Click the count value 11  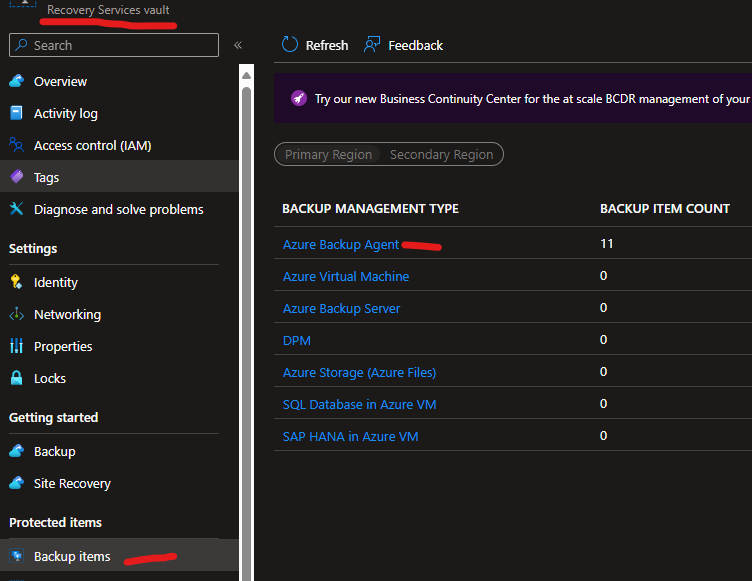607,244
